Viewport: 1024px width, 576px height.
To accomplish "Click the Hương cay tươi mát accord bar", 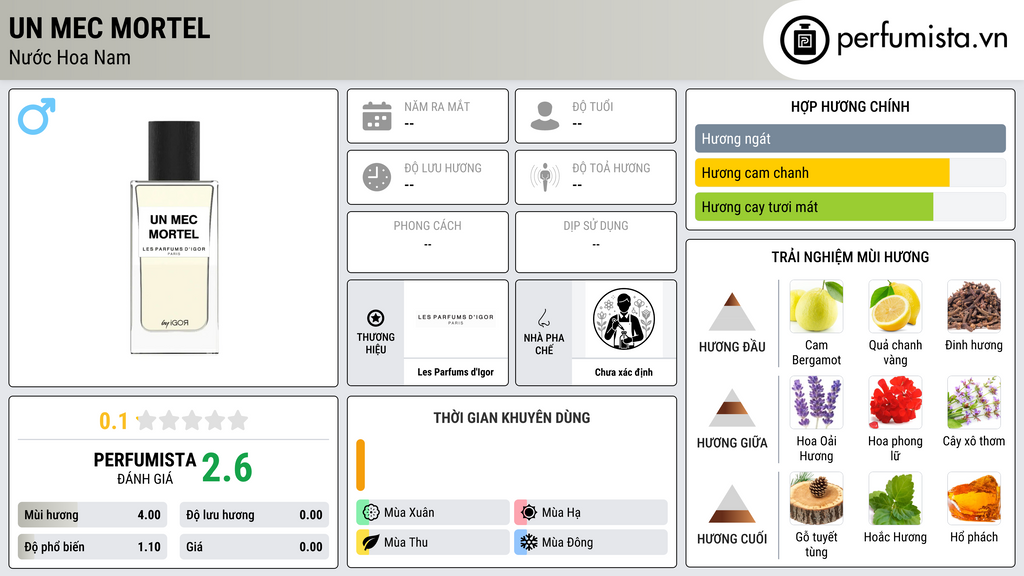I will coord(850,207).
